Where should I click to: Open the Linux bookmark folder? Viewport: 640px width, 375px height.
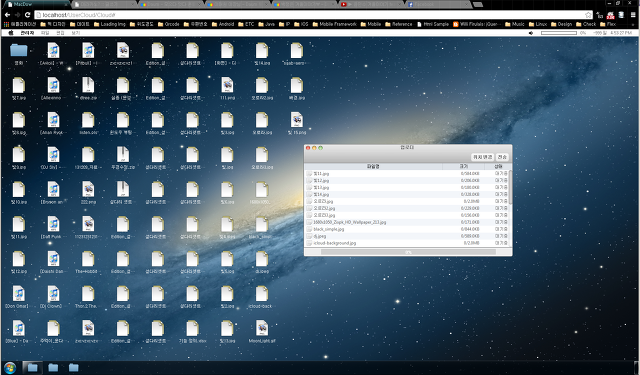[x=538, y=24]
